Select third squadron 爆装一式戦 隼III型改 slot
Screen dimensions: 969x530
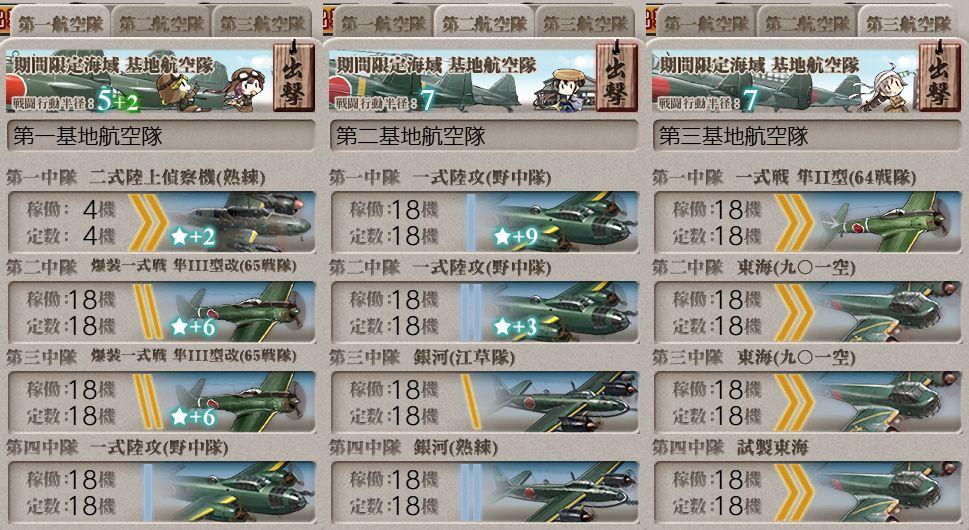(x=162, y=402)
